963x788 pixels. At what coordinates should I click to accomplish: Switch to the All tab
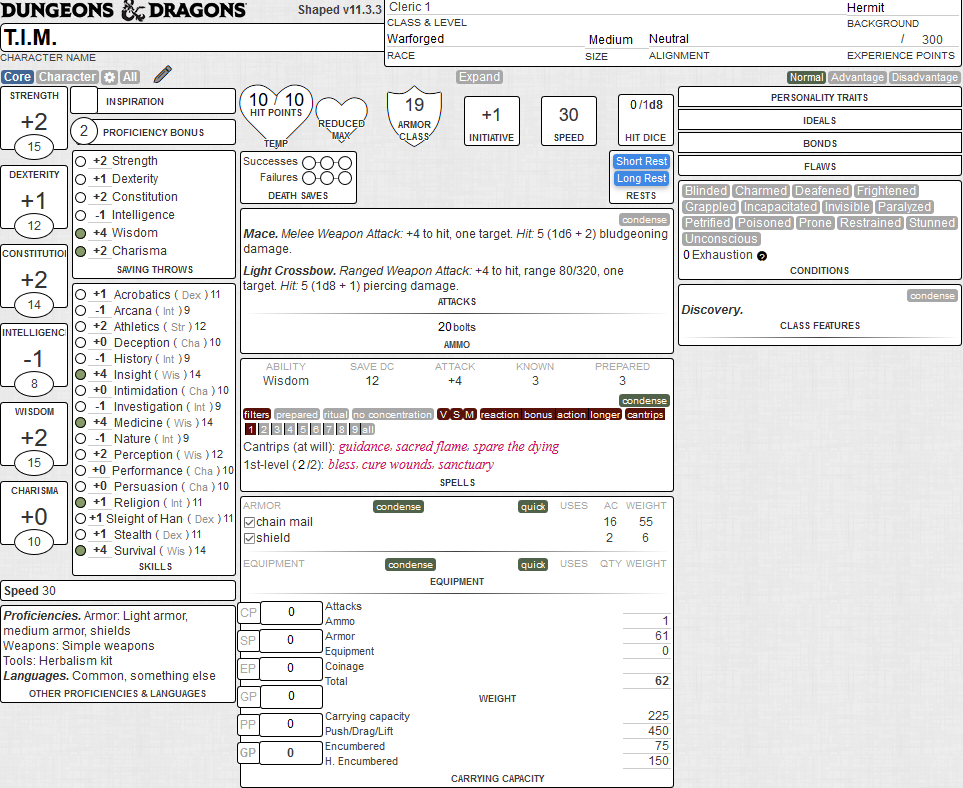[x=130, y=77]
